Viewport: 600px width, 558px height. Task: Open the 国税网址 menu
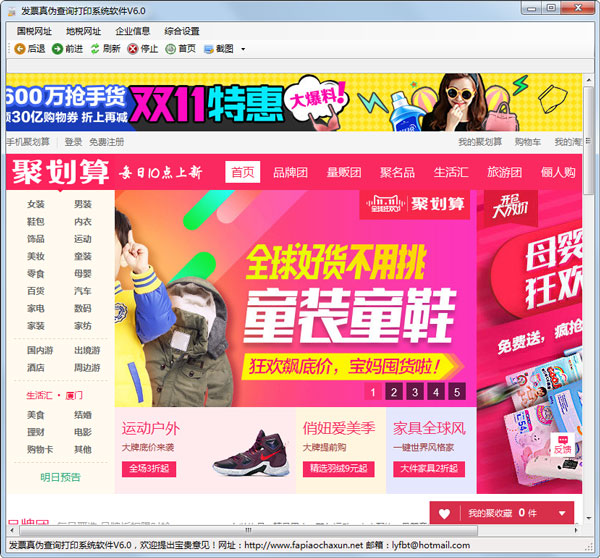(x=34, y=31)
